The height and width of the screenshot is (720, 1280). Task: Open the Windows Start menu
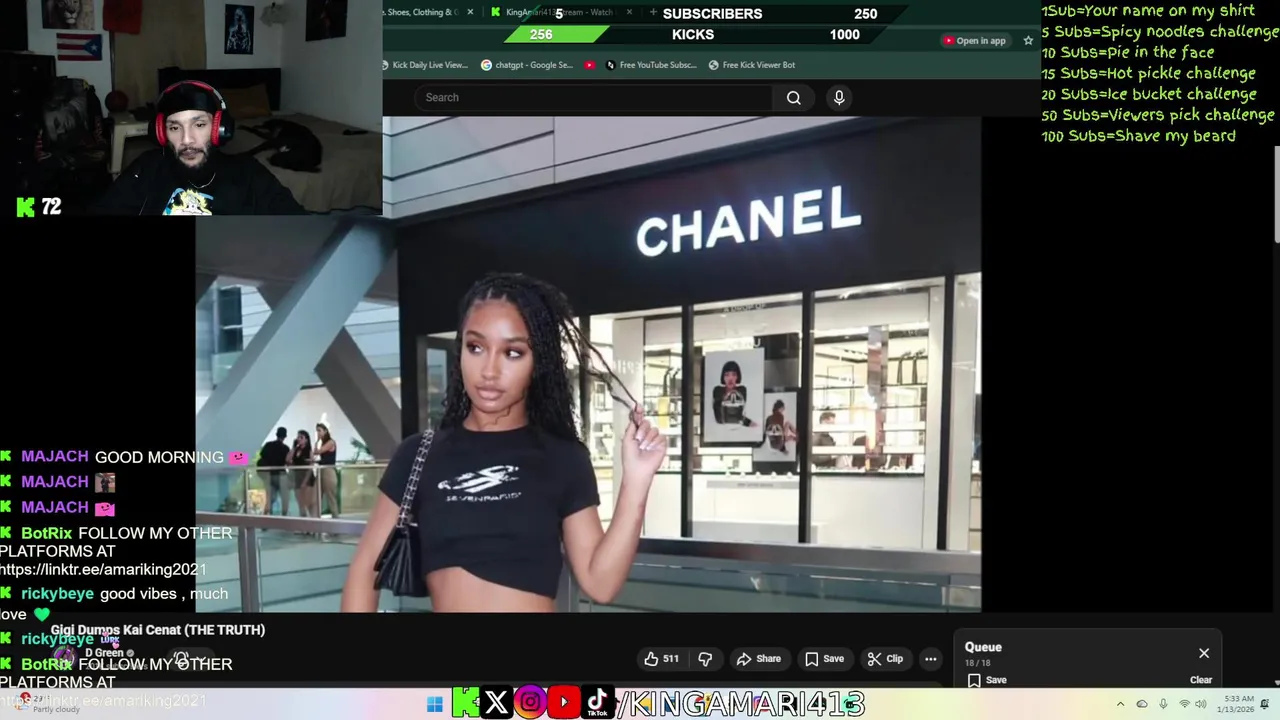tap(435, 704)
